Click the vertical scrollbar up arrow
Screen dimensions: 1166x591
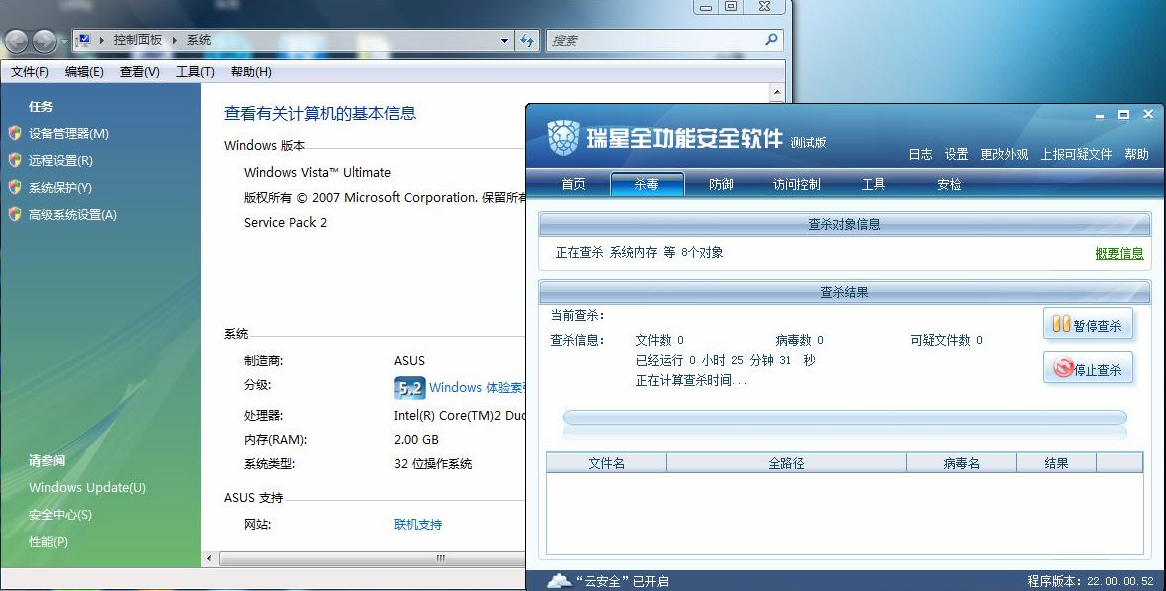[777, 93]
